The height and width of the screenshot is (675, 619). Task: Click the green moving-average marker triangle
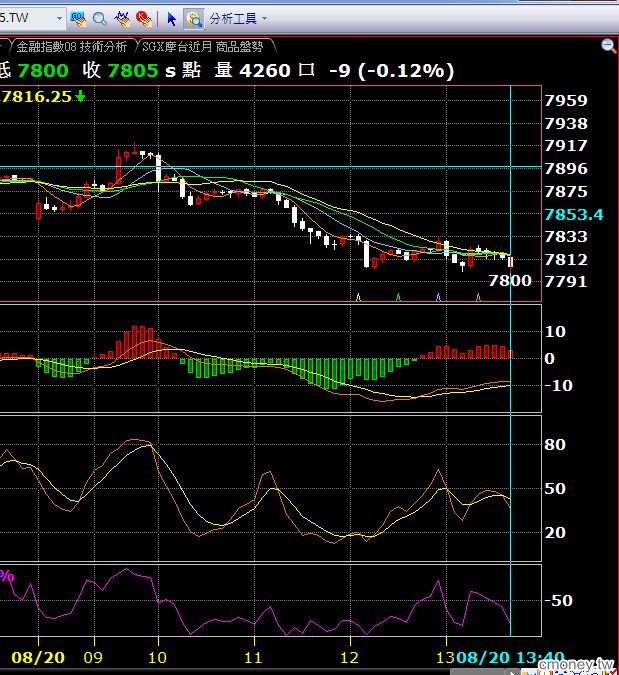point(398,297)
